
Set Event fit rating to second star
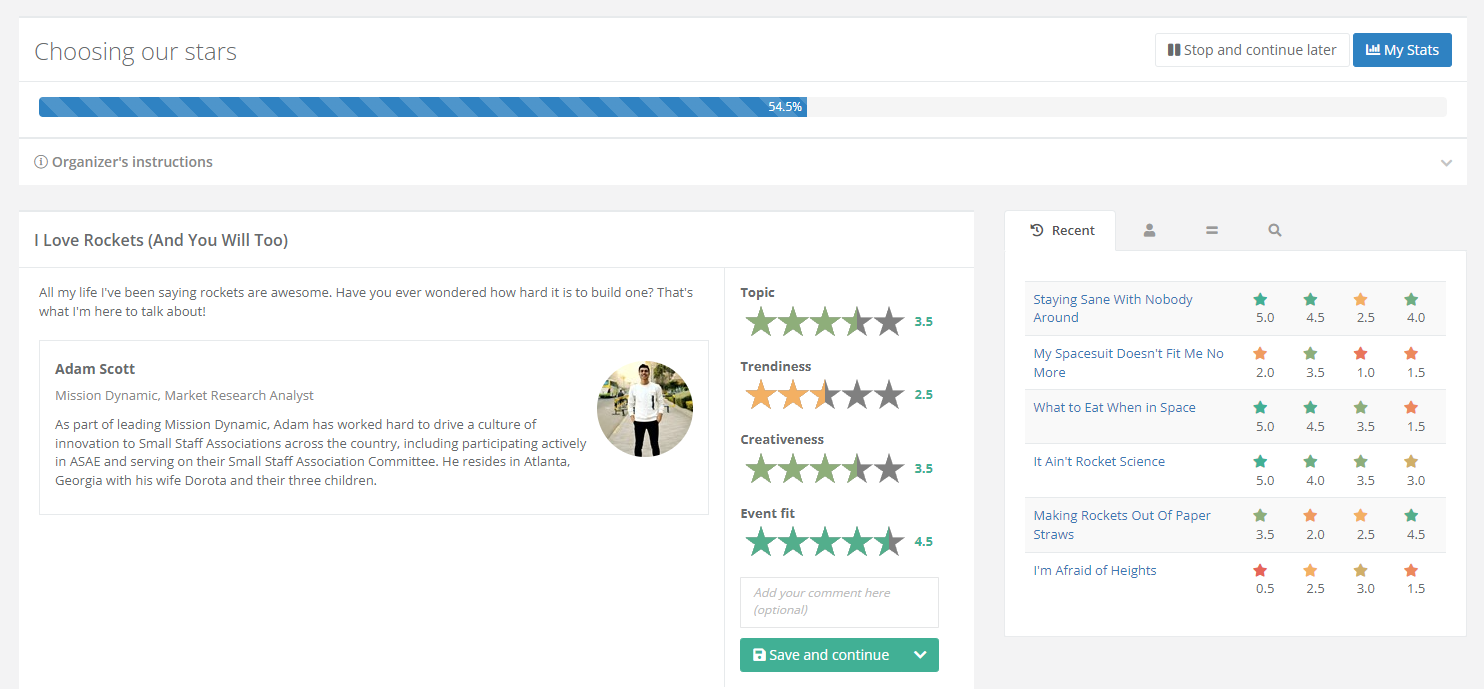pyautogui.click(x=792, y=542)
